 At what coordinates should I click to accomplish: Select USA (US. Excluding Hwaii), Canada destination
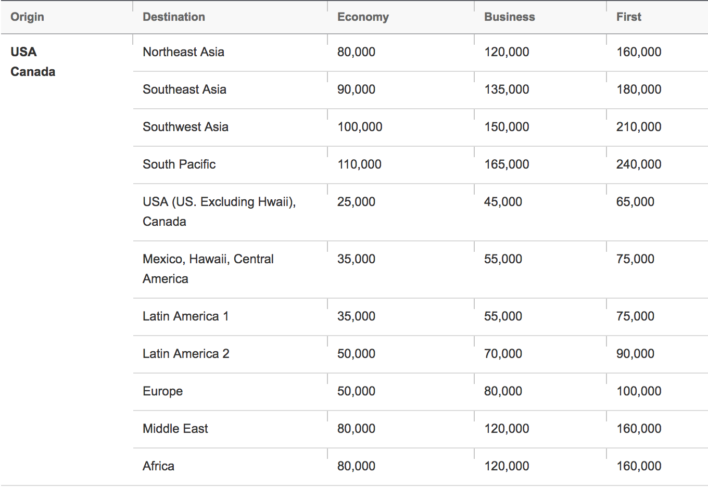point(219,212)
